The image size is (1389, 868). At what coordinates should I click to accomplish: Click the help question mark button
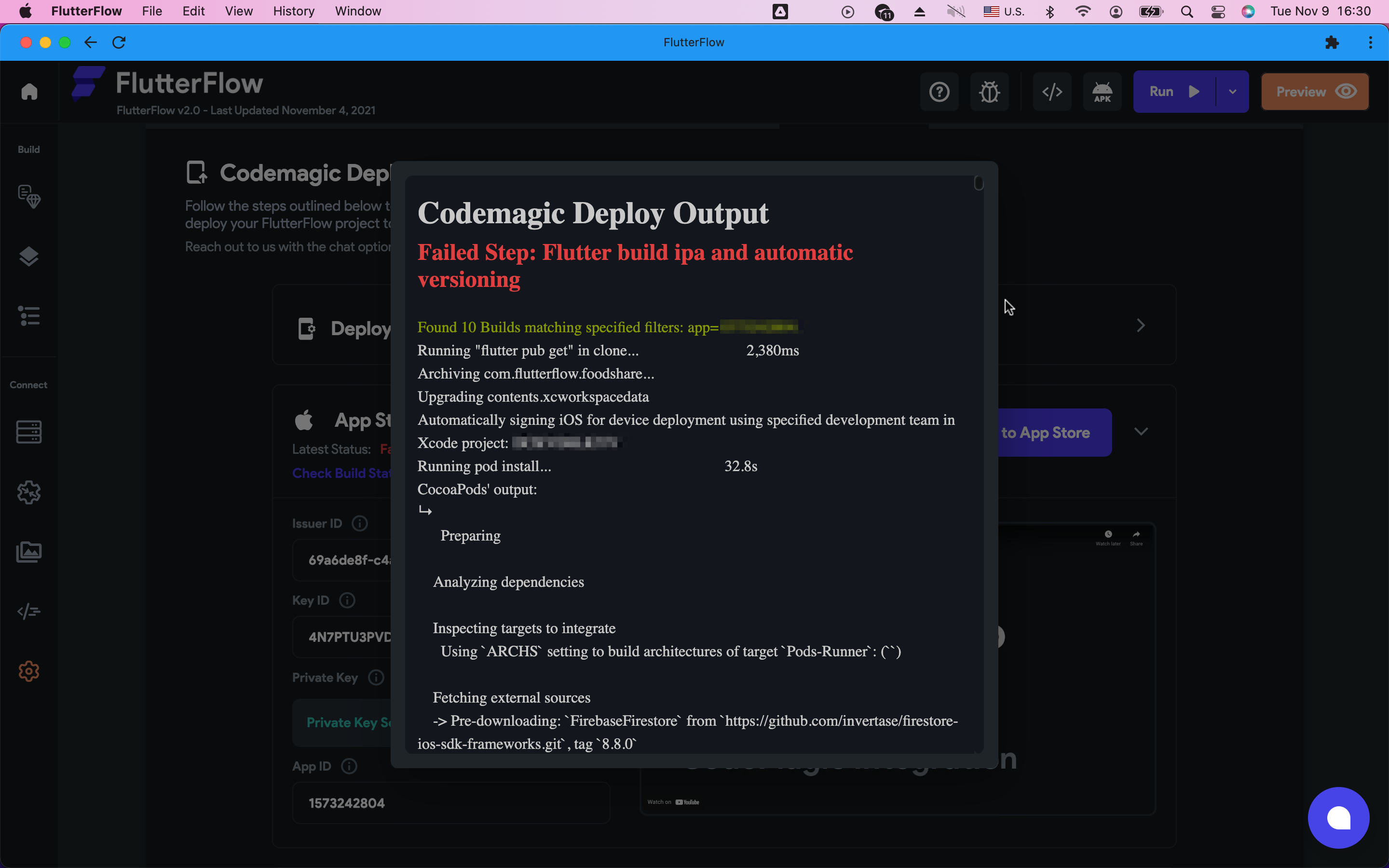(x=939, y=92)
